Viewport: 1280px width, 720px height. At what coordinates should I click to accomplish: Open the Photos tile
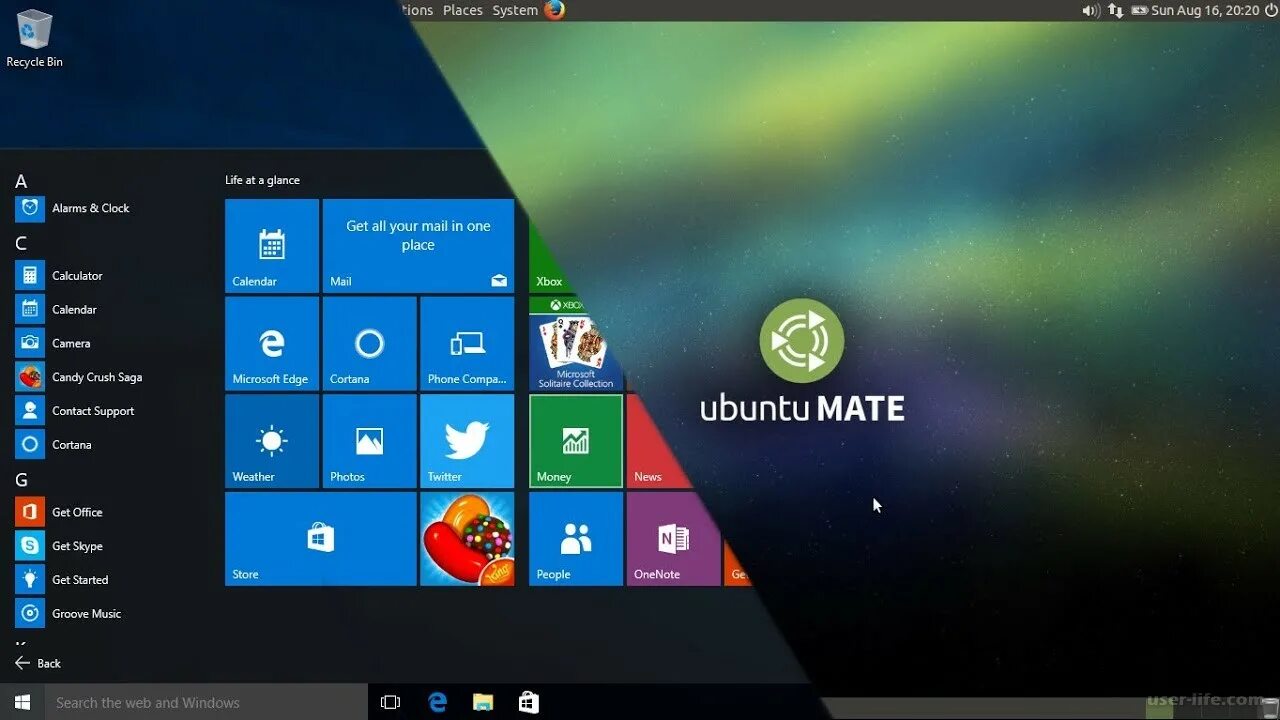pos(369,441)
